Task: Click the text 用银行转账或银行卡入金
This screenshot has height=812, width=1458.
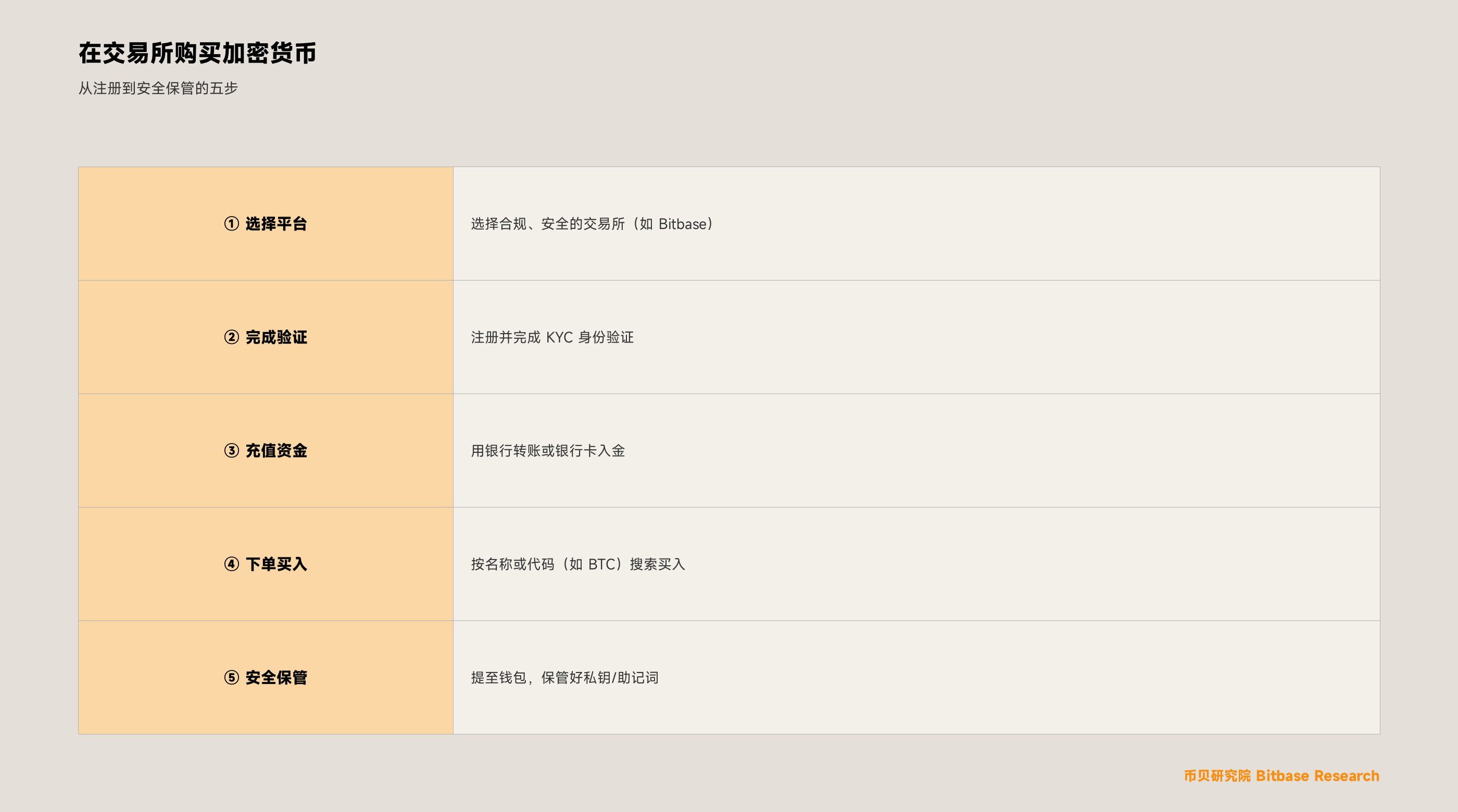Action: pyautogui.click(x=548, y=451)
